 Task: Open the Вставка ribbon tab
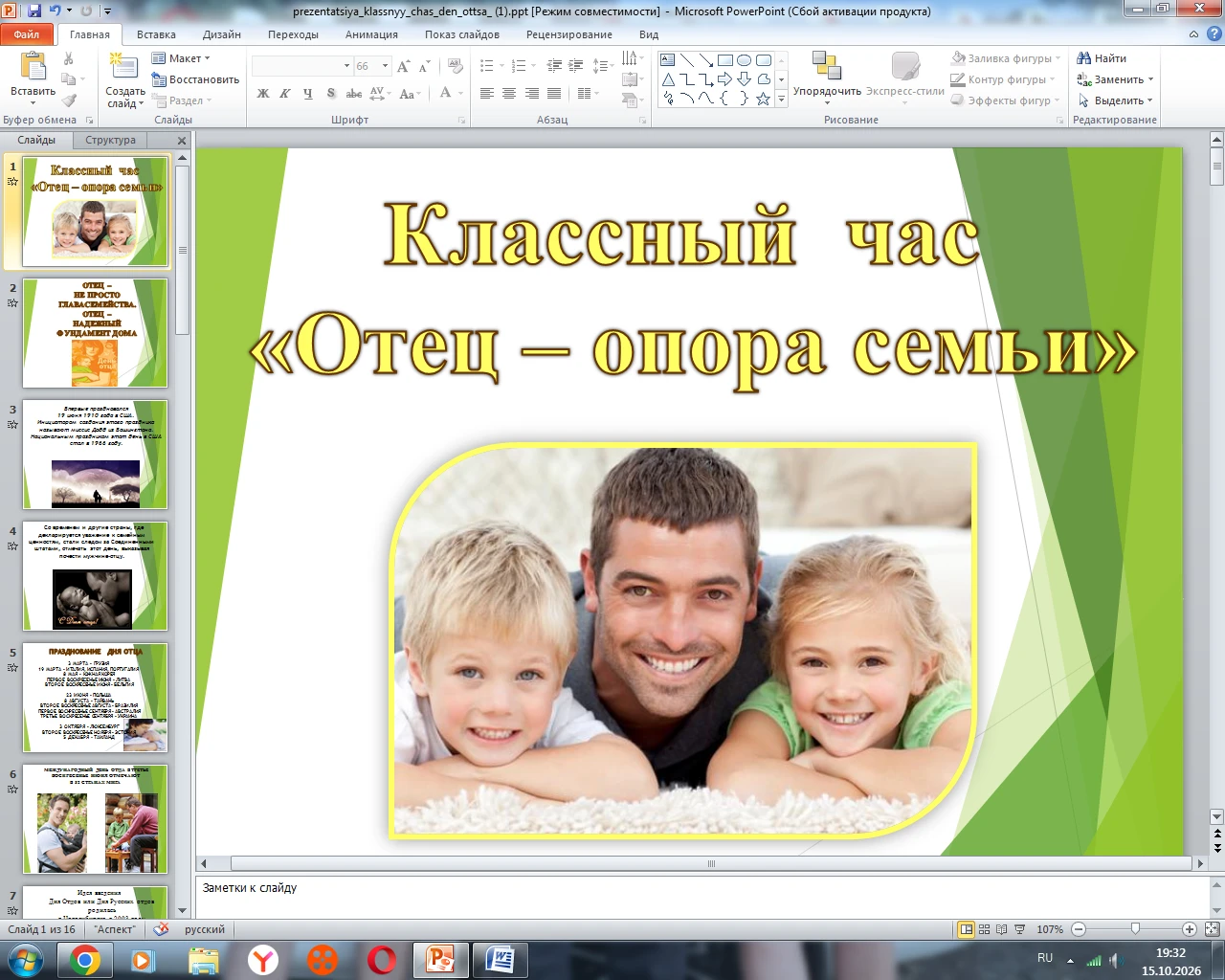click(x=156, y=34)
